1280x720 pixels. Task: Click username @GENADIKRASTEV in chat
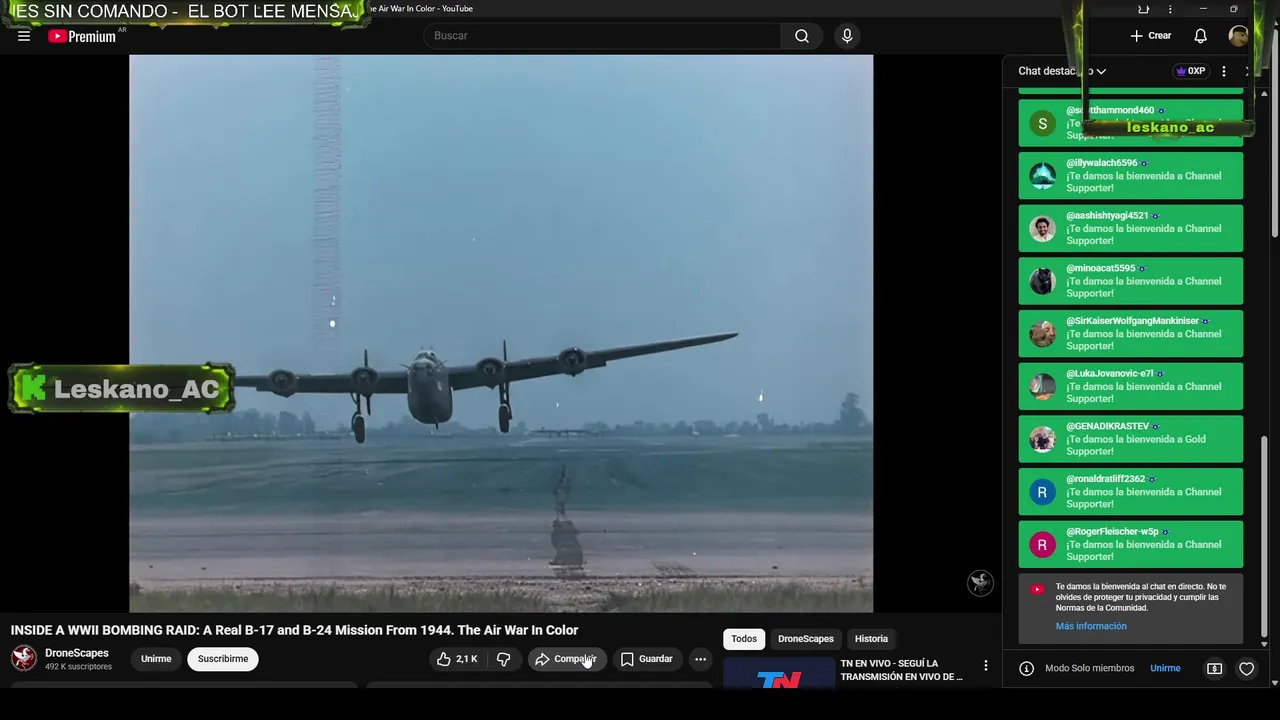pos(1107,426)
